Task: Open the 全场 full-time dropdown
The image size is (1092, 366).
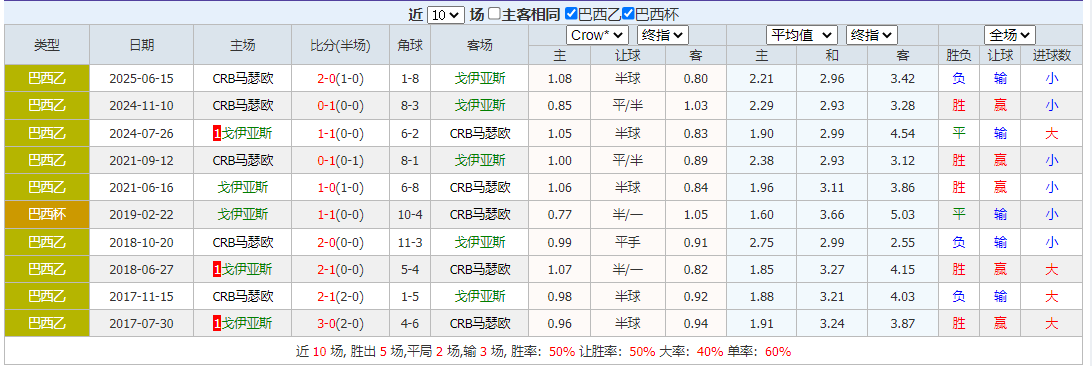Action: pos(1010,35)
